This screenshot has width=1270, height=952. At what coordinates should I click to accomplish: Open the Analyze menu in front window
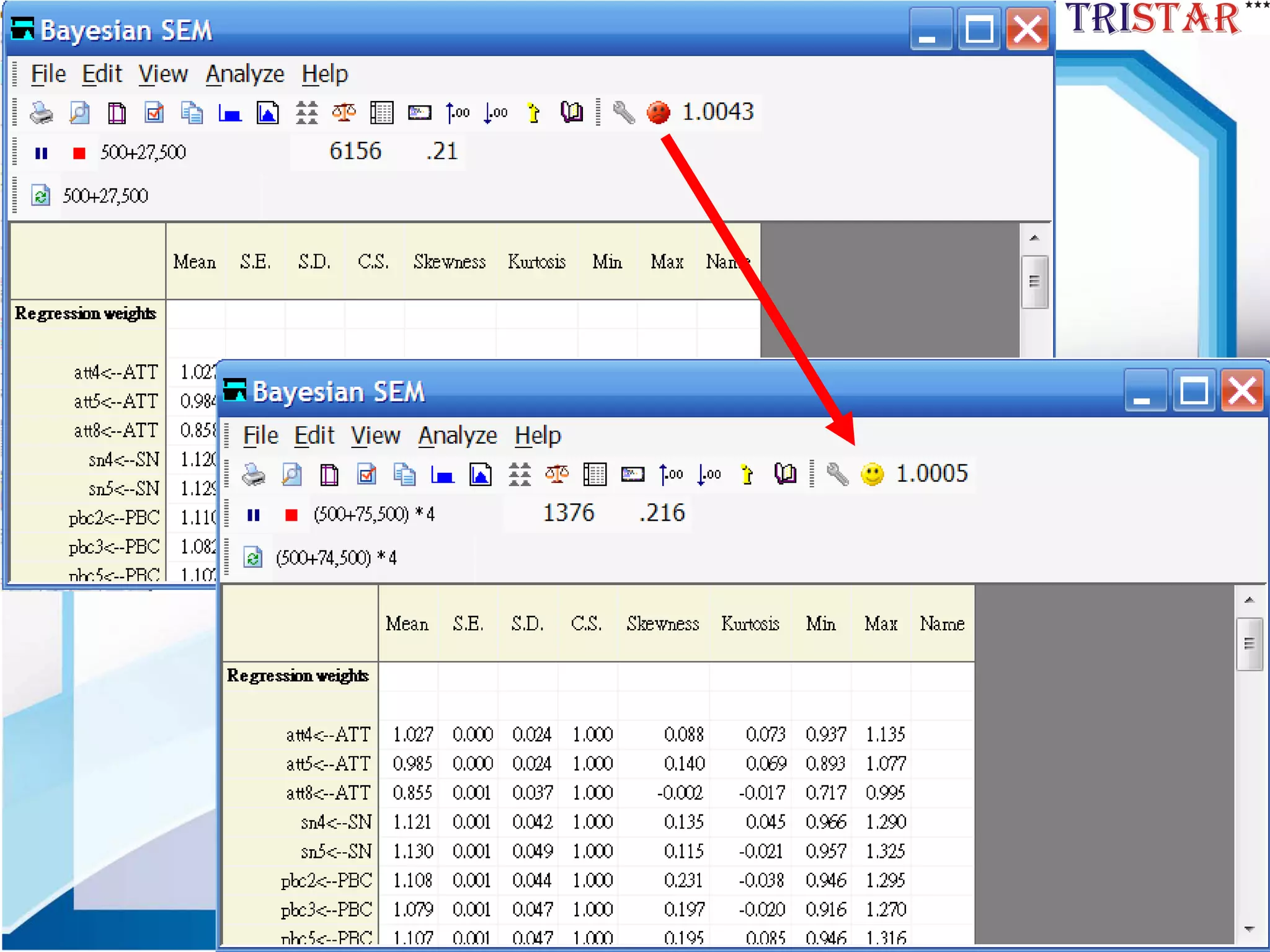458,436
